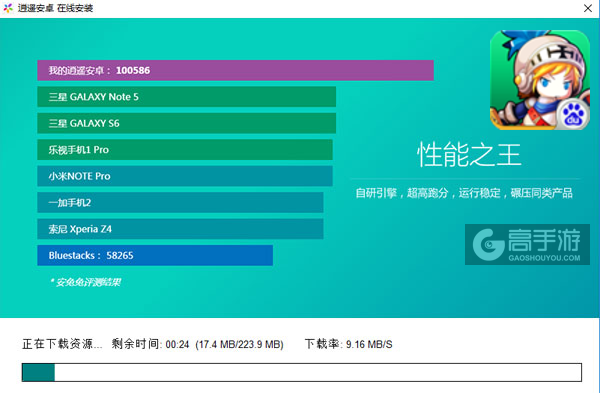
Task: Click the 自研引擎 超高跑分 description line
Action: pos(464,193)
